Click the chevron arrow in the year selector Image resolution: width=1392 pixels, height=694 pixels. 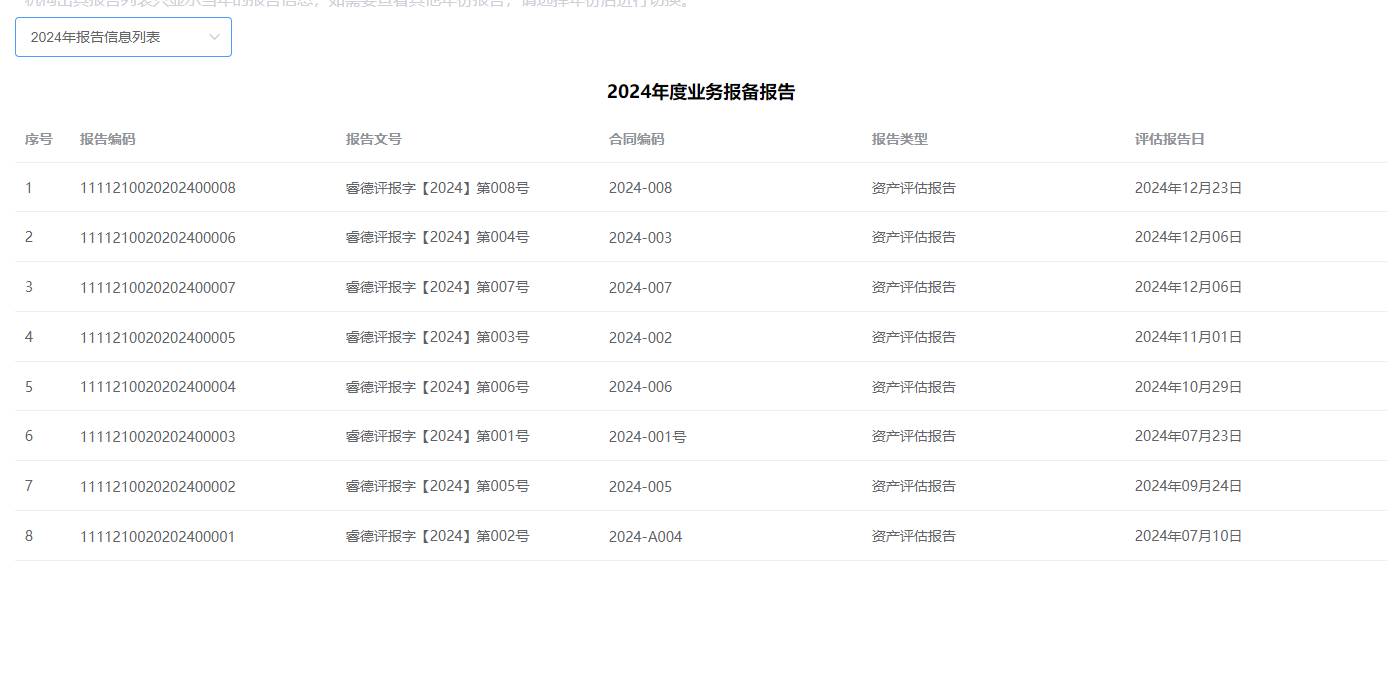pos(214,37)
